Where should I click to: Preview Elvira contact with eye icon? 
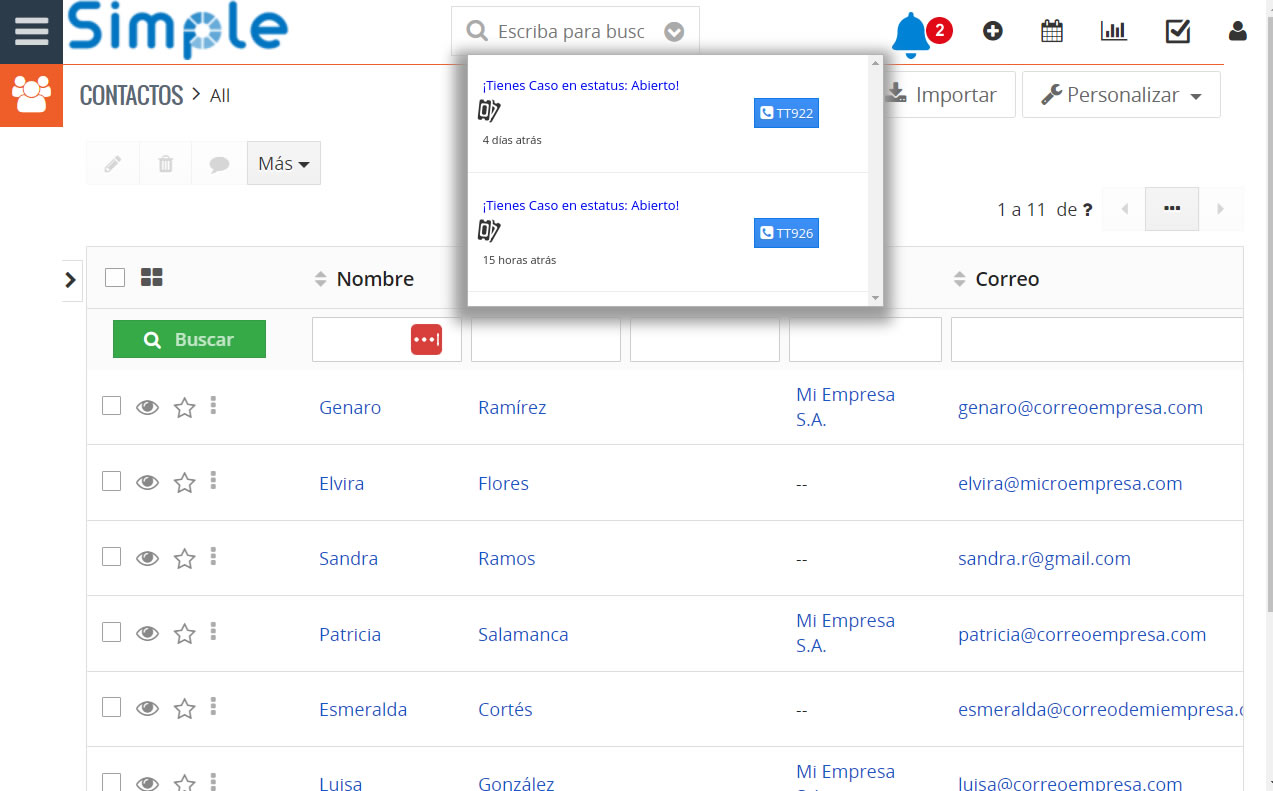[x=147, y=483]
